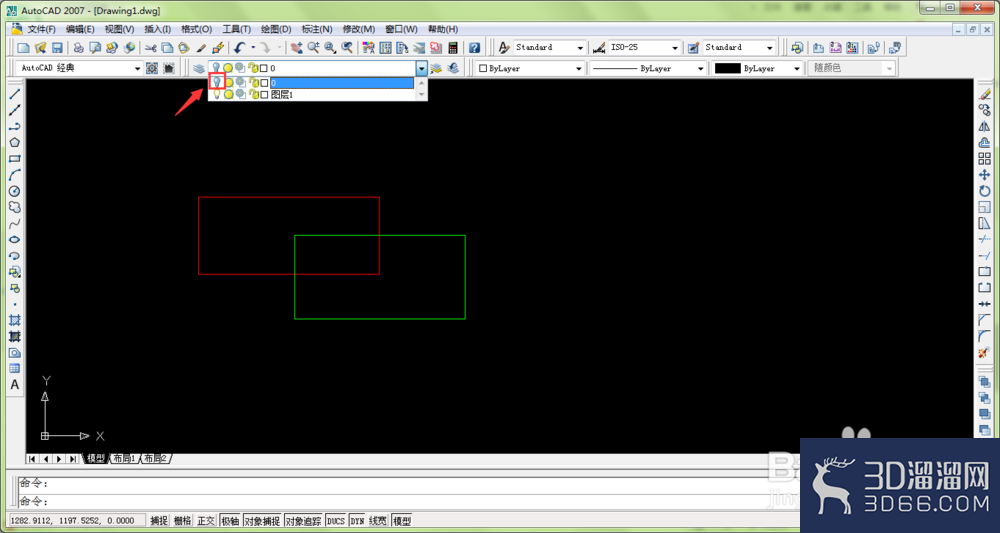
Task: Select the Polygon draw tool
Action: click(15, 142)
